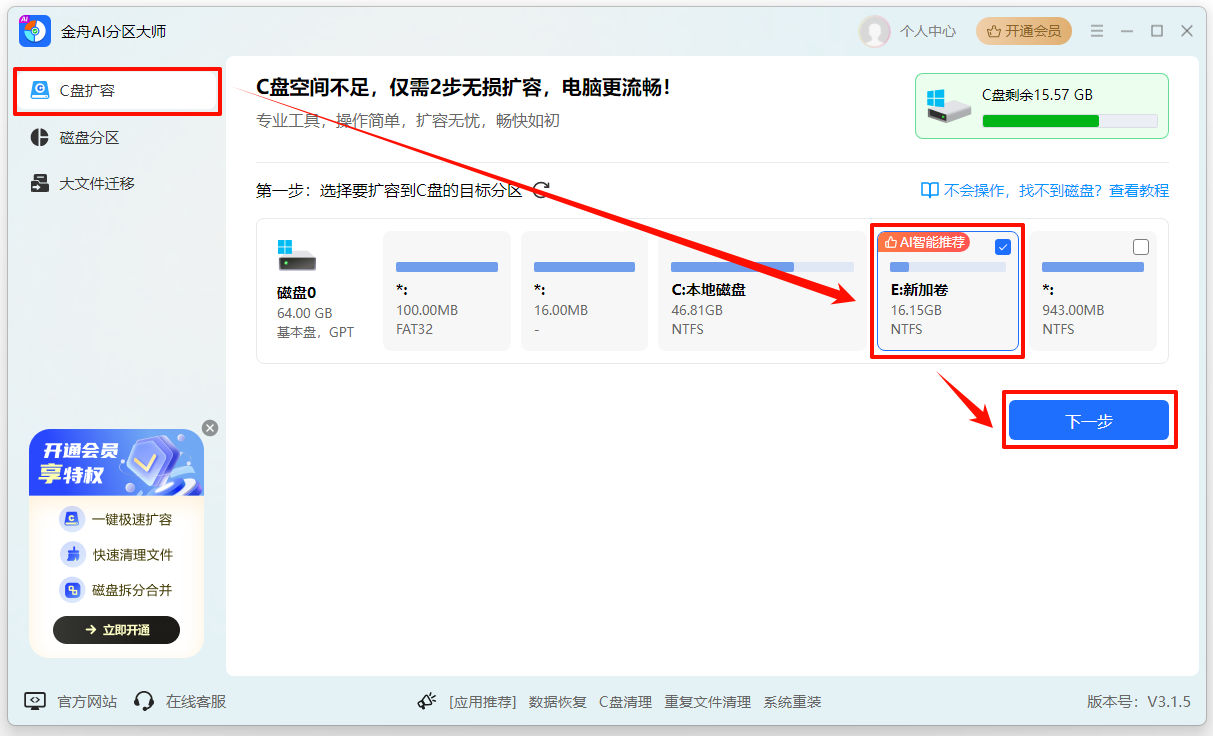Open the 系统重装 recommended app

[x=792, y=702]
